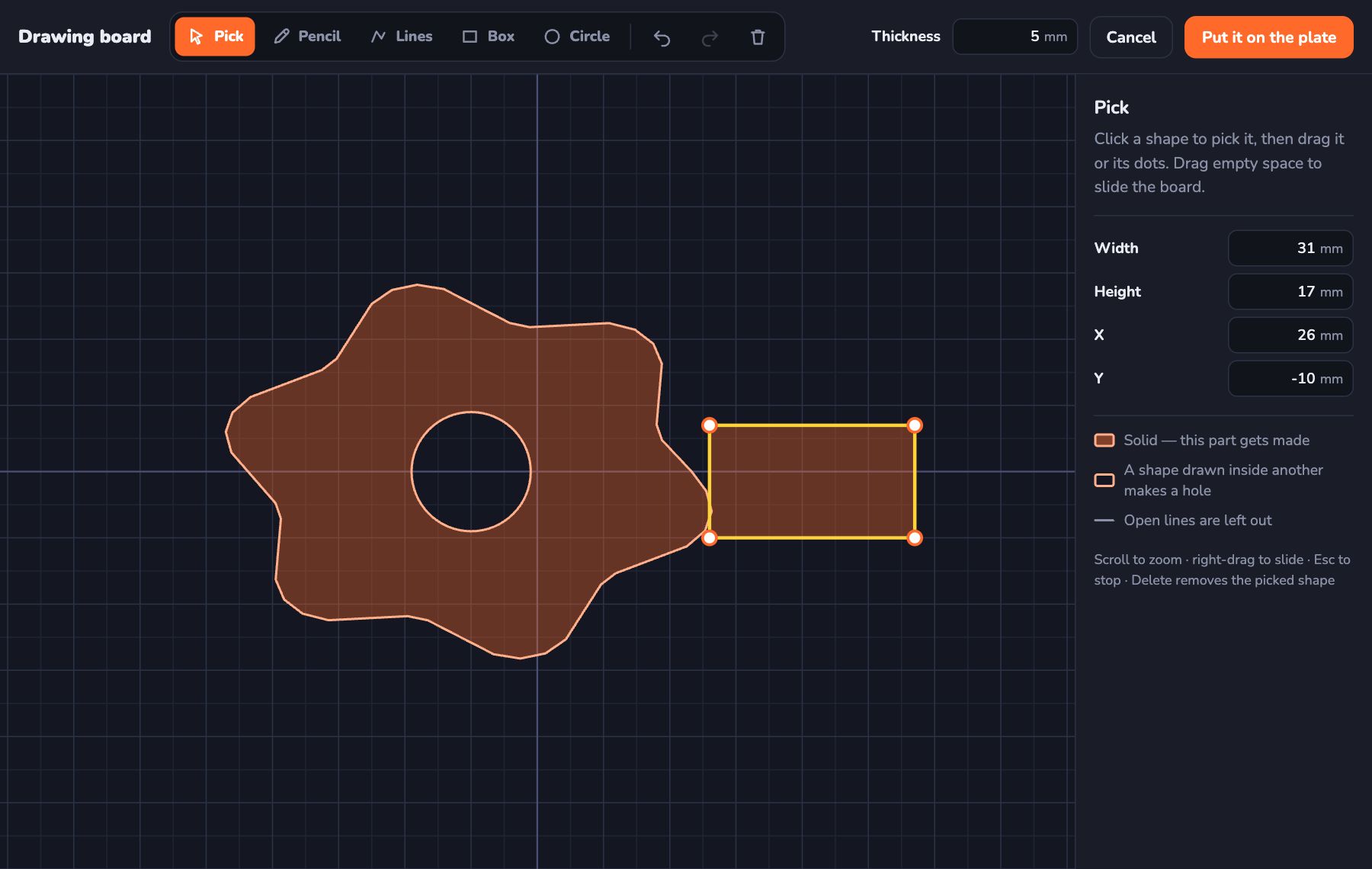The height and width of the screenshot is (869, 1372).
Task: Select the Circle tool
Action: click(577, 37)
